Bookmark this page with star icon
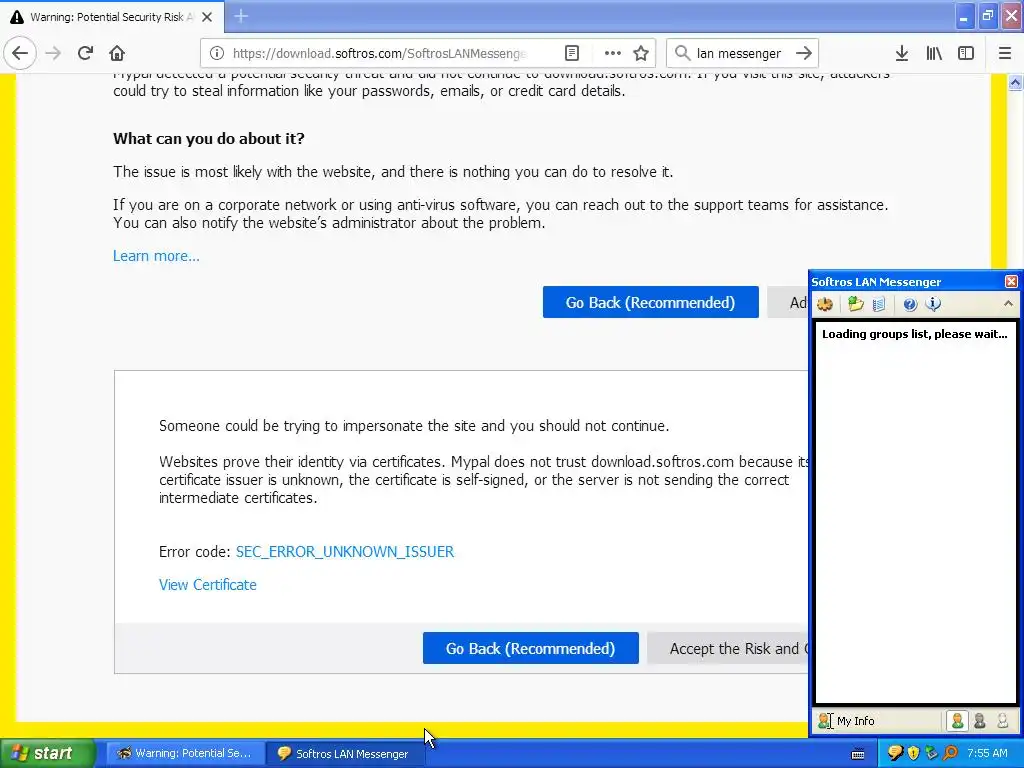The height and width of the screenshot is (768, 1024). point(641,53)
